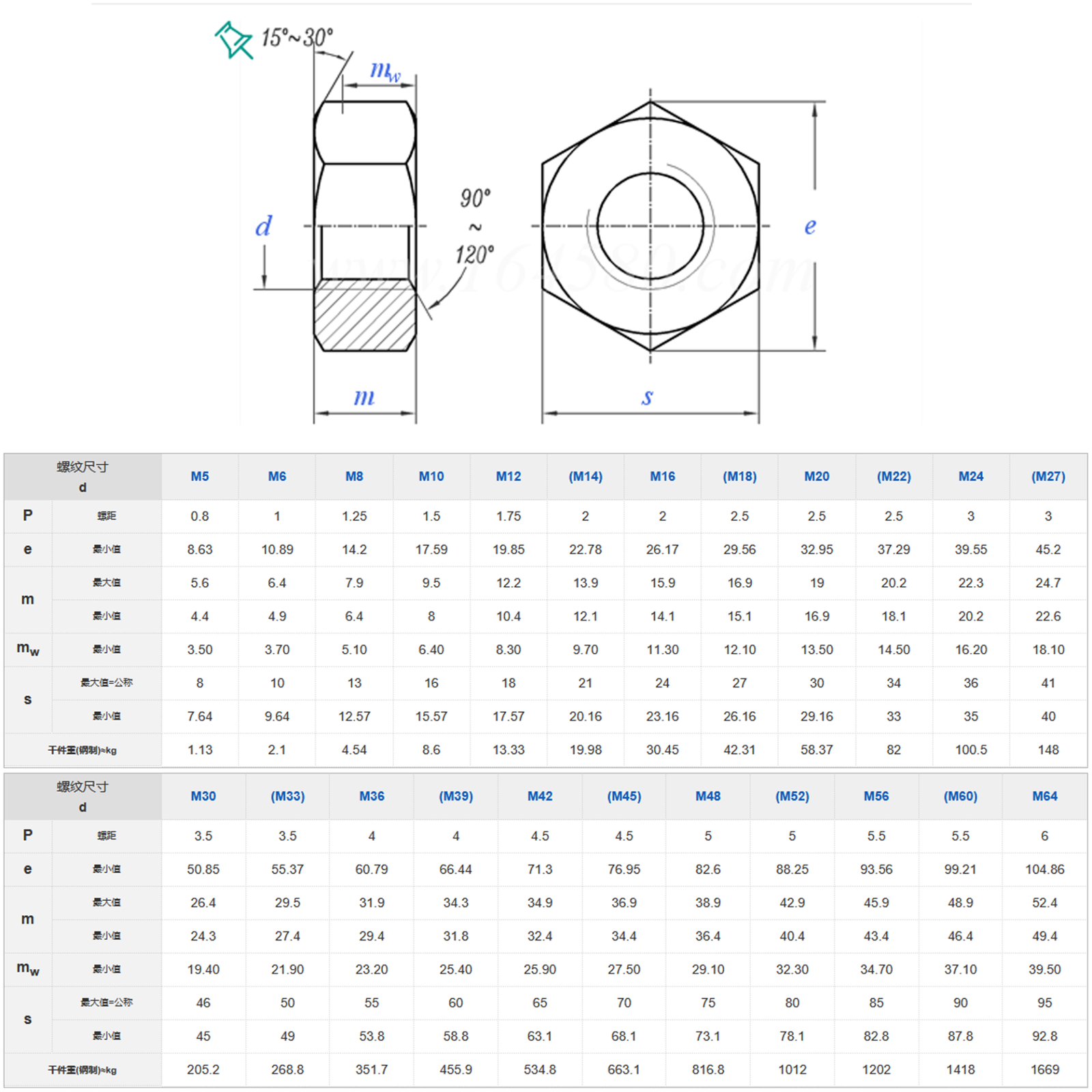Open the M6 size link
Screen dimensions: 1092x1092
(x=277, y=476)
